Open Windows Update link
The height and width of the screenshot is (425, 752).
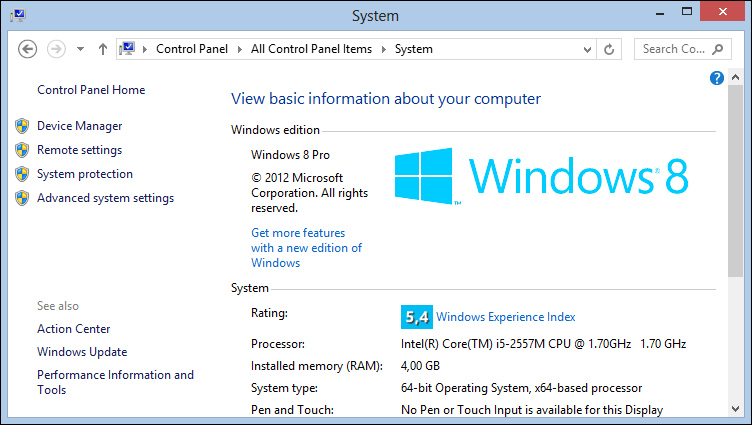click(82, 352)
